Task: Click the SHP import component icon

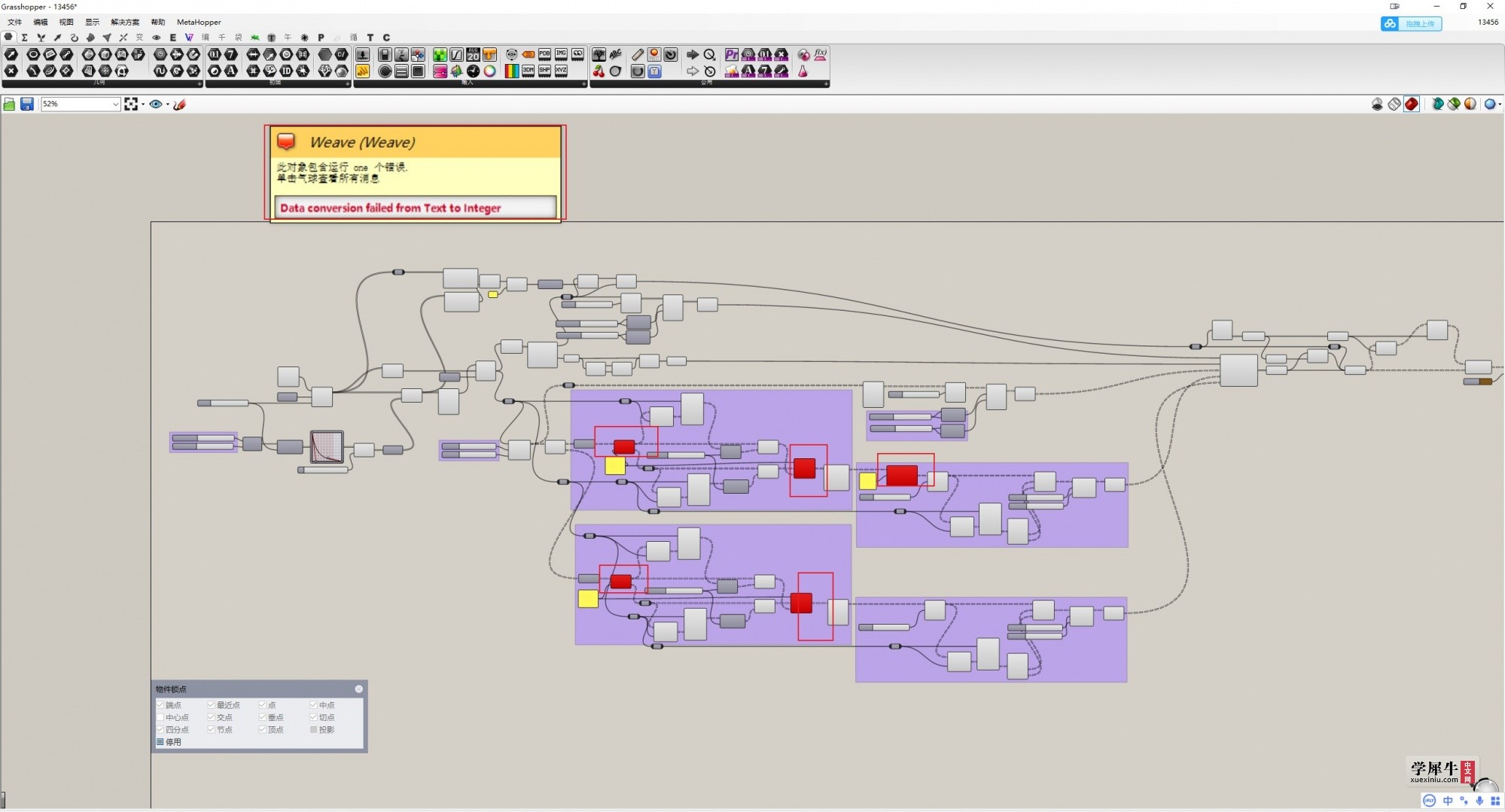Action: [544, 71]
